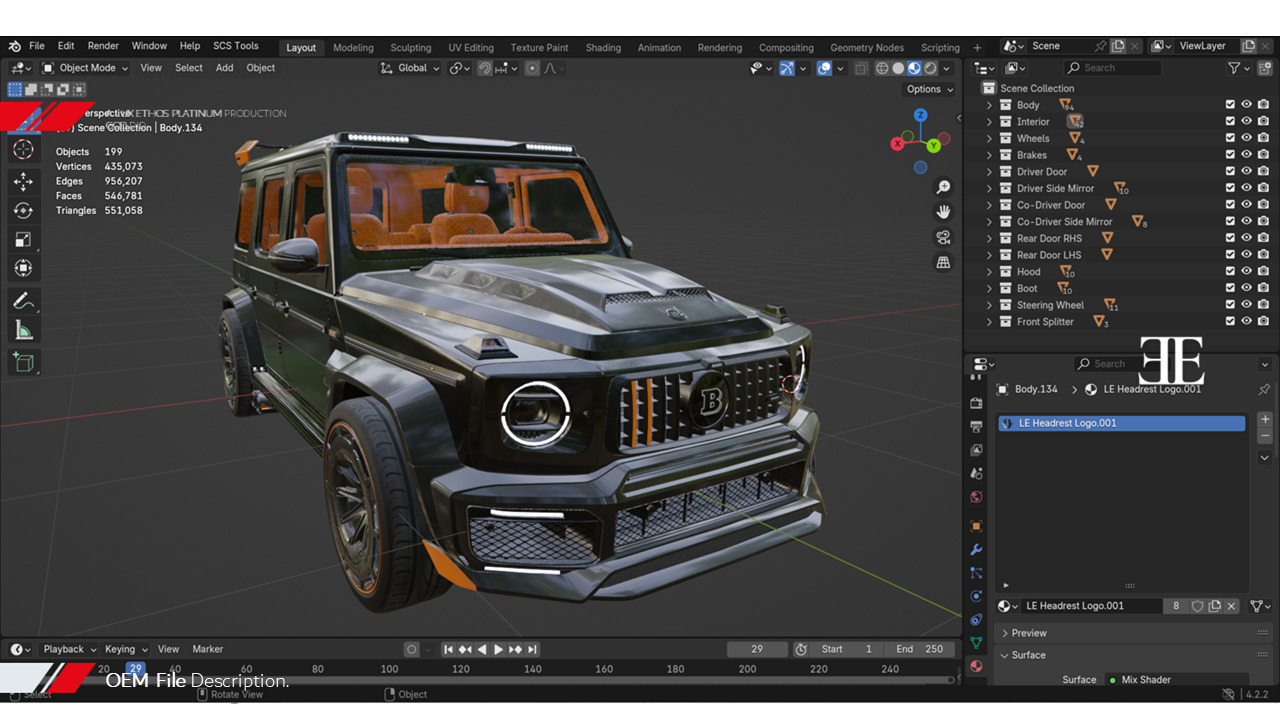Expand the Rear Door RHS collection
The image size is (1280, 720).
pyautogui.click(x=990, y=238)
